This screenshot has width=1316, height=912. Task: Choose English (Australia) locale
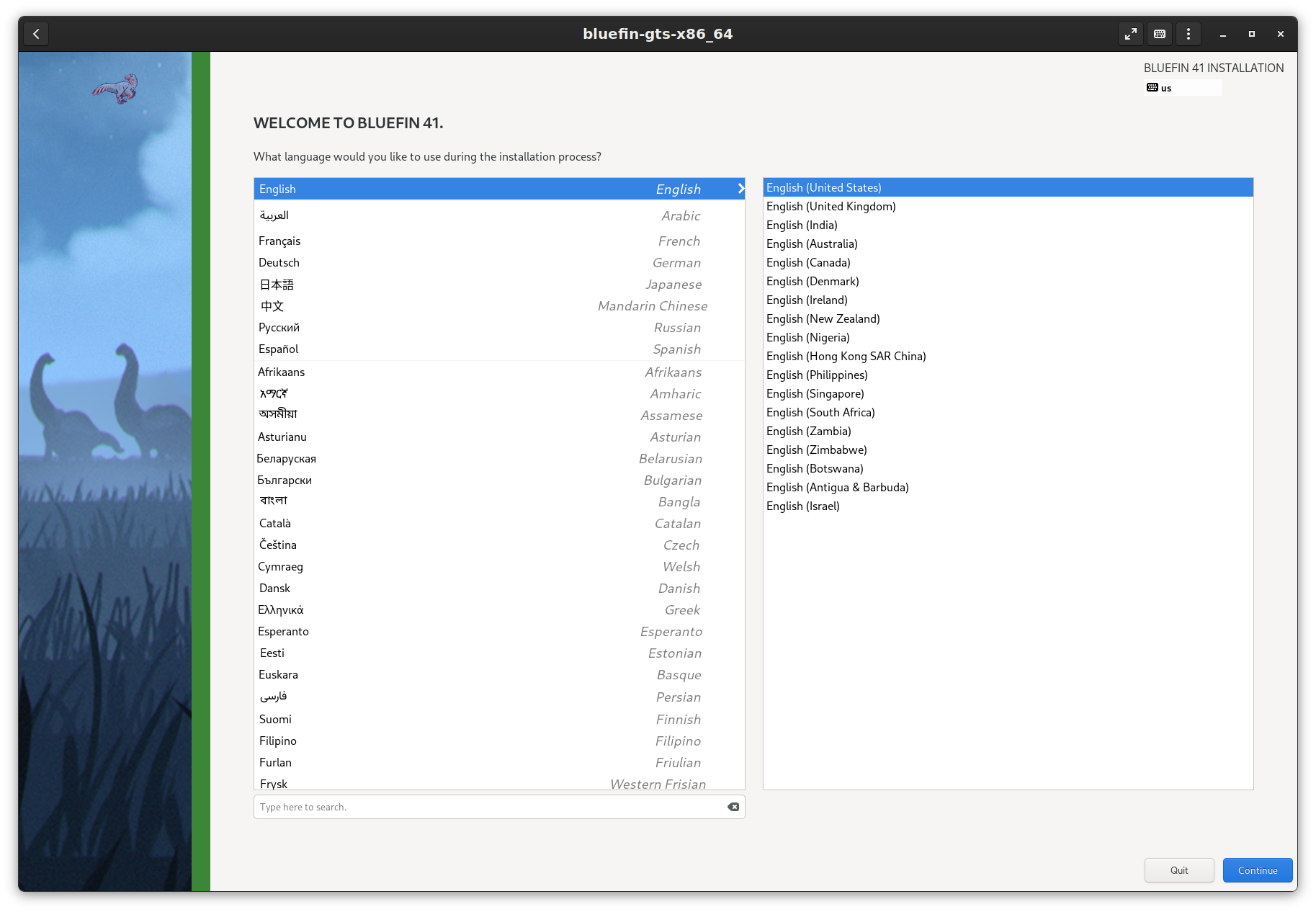pos(1008,243)
